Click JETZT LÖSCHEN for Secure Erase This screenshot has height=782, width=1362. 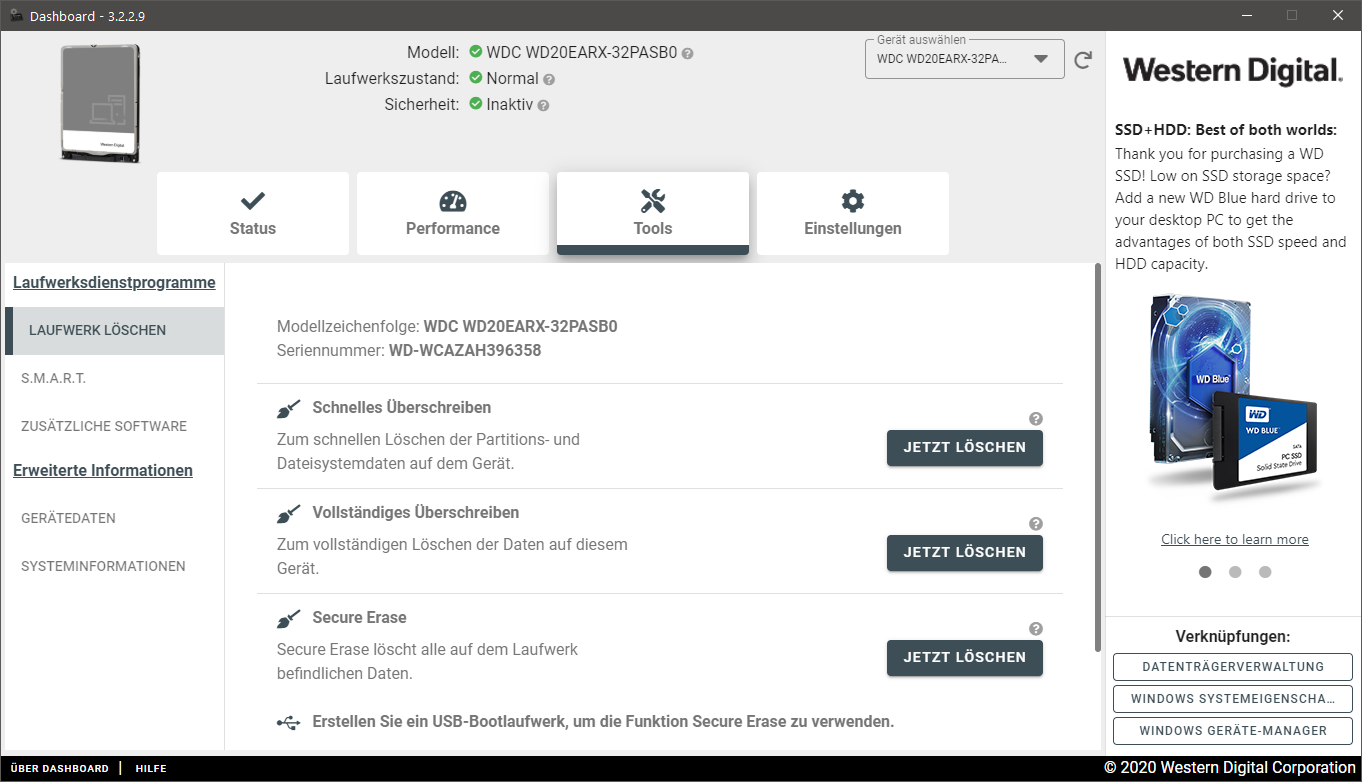(x=965, y=658)
